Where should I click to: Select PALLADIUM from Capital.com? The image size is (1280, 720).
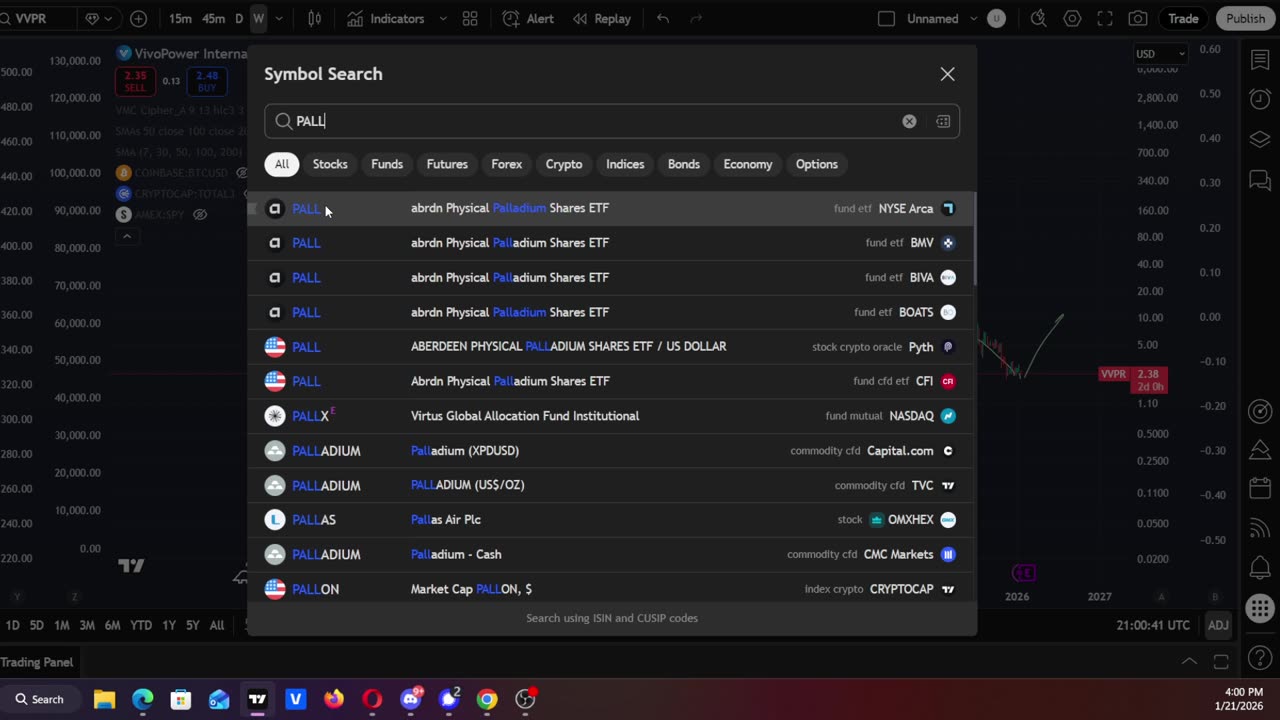pyautogui.click(x=611, y=451)
